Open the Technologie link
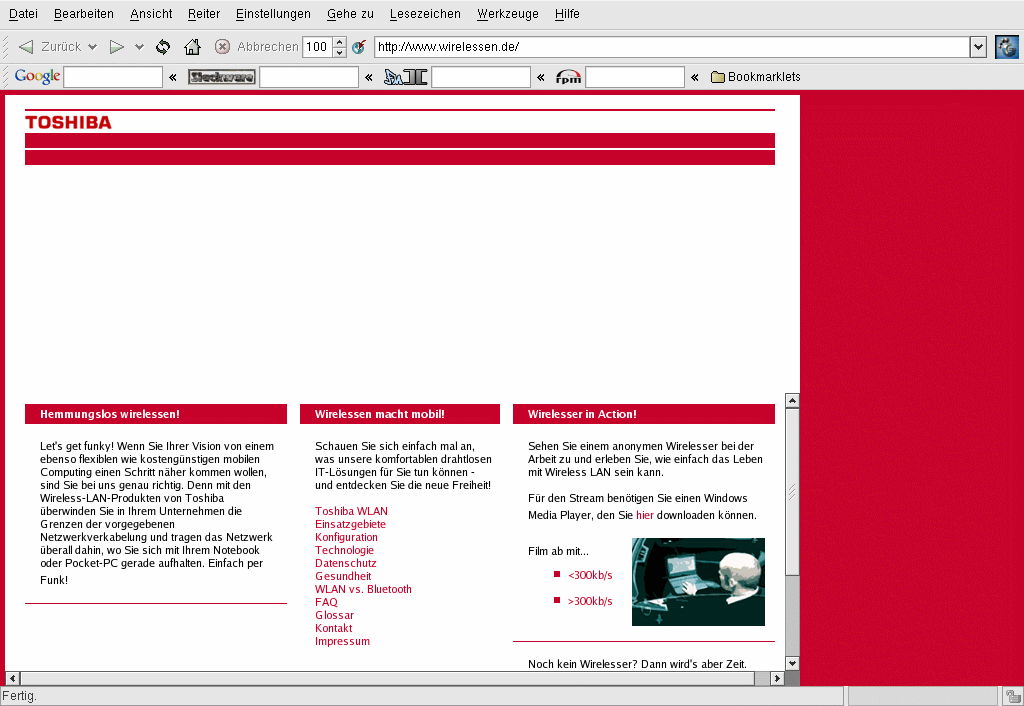 point(344,551)
